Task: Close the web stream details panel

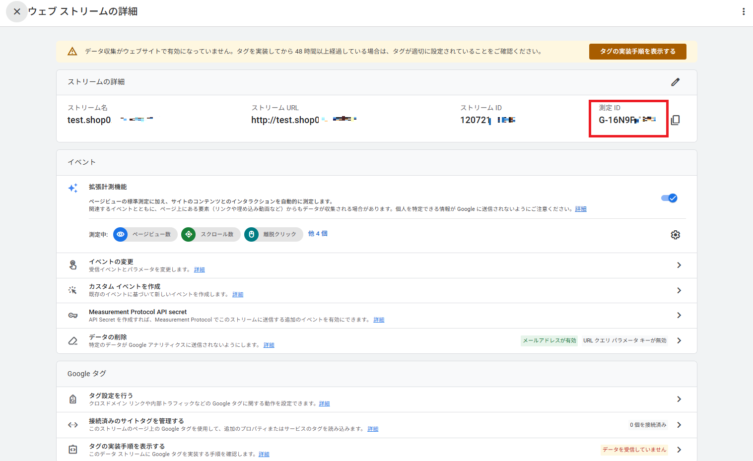Action: [17, 12]
